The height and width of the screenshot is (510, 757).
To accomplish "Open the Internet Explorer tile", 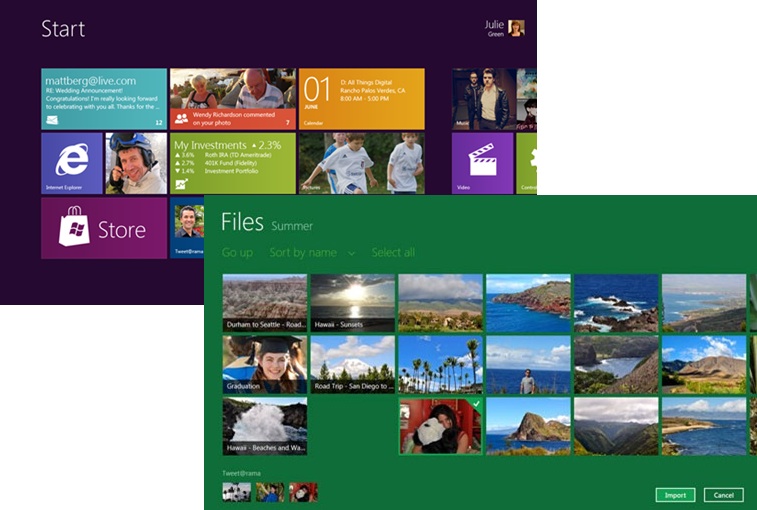I will pos(72,163).
